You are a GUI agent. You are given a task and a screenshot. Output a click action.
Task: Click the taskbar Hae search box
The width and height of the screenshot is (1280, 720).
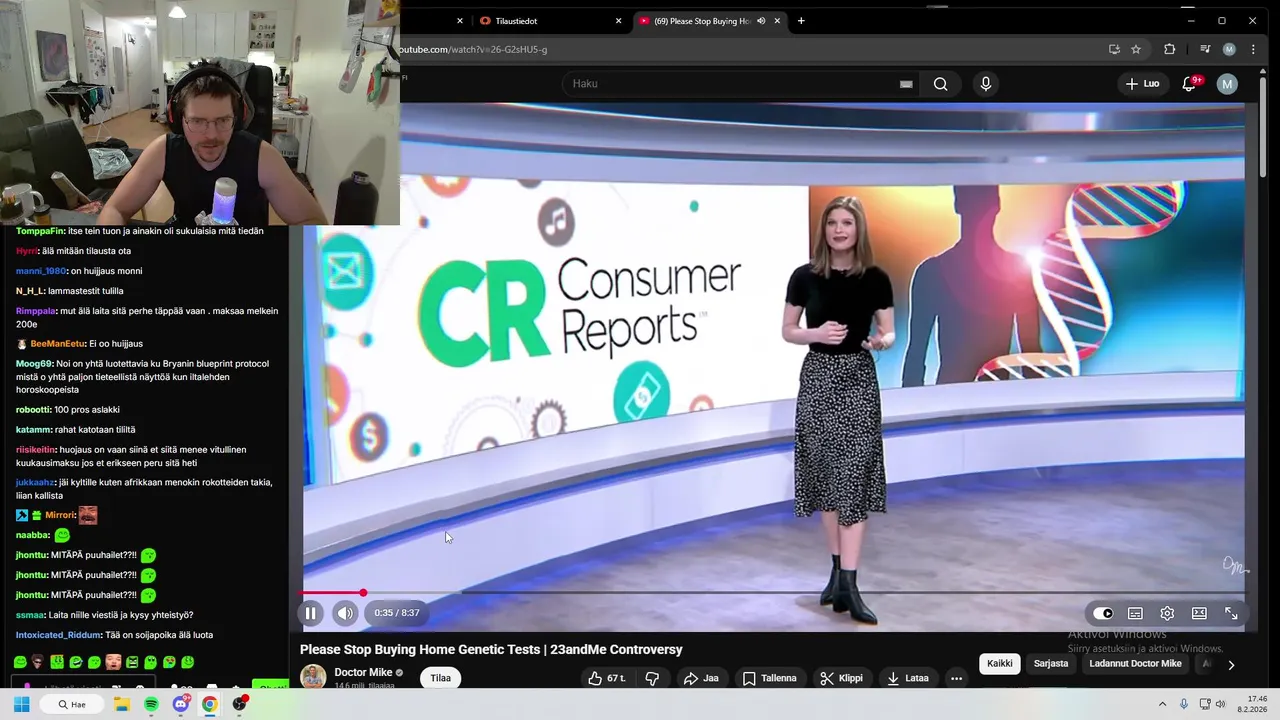pos(74,704)
